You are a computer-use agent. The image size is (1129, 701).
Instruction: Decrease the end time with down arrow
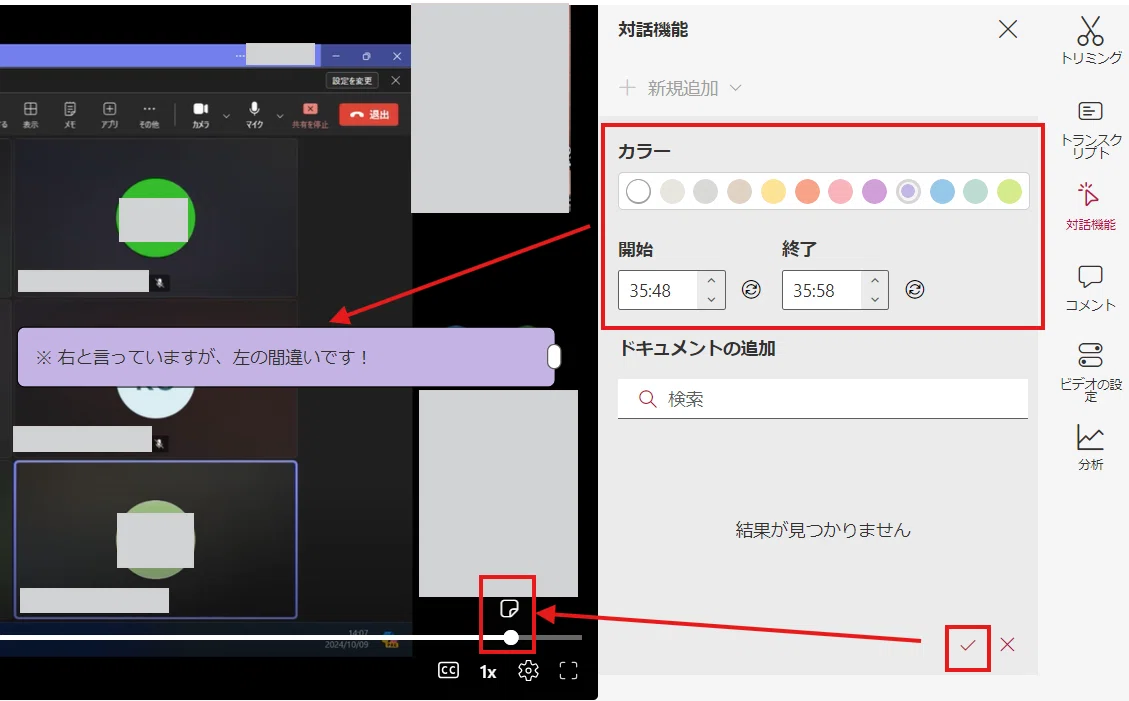click(875, 299)
